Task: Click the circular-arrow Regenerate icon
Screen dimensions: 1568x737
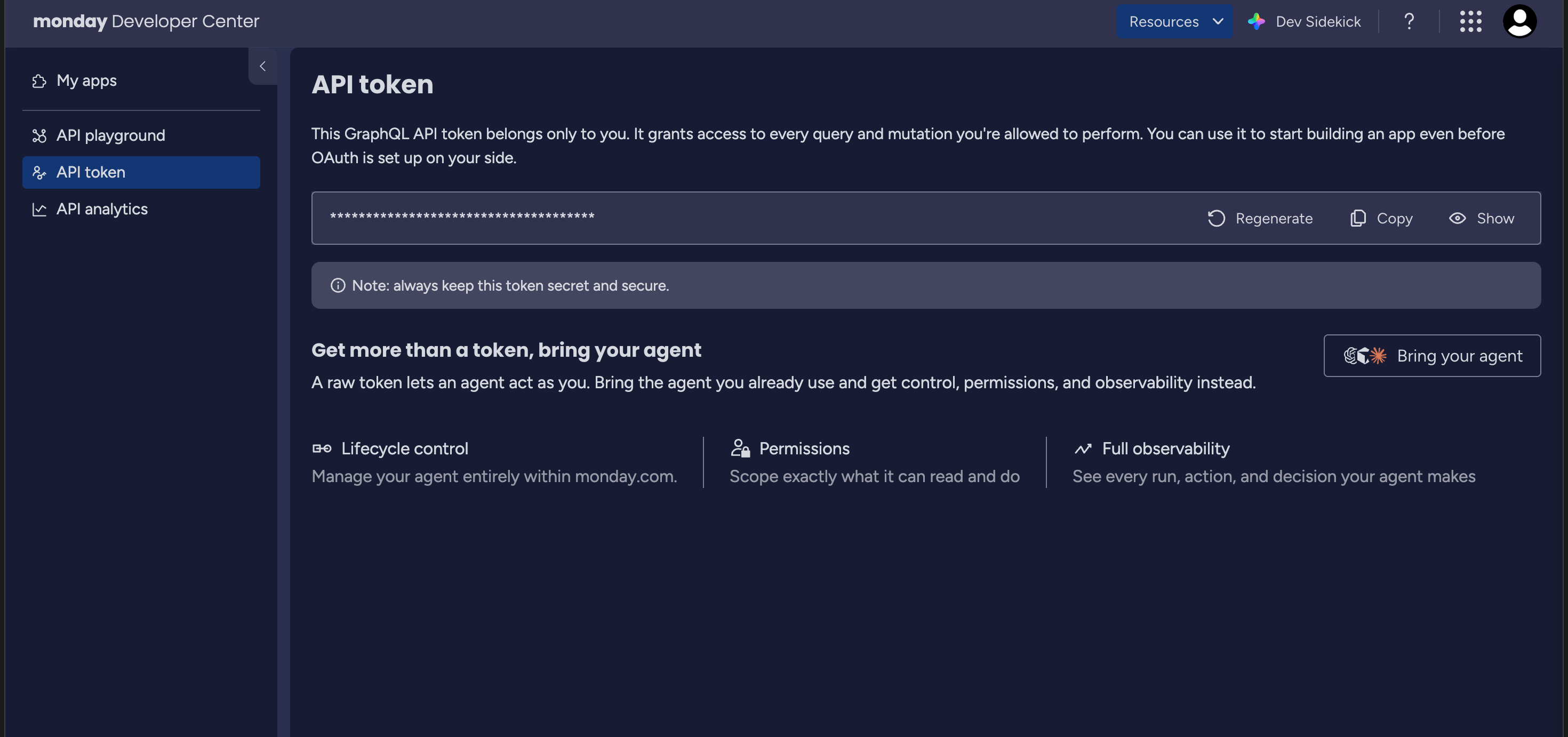Action: (x=1216, y=219)
